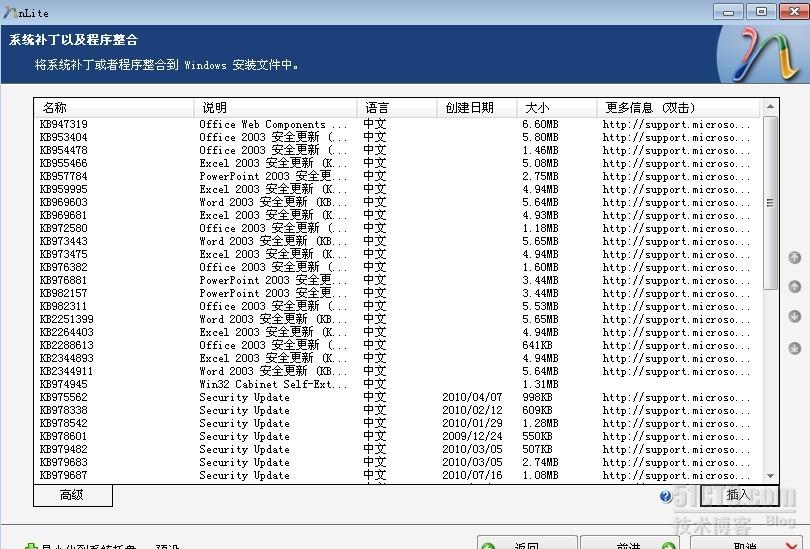Select the KB969681 entry
This screenshot has width=810, height=549.
pyautogui.click(x=398, y=215)
